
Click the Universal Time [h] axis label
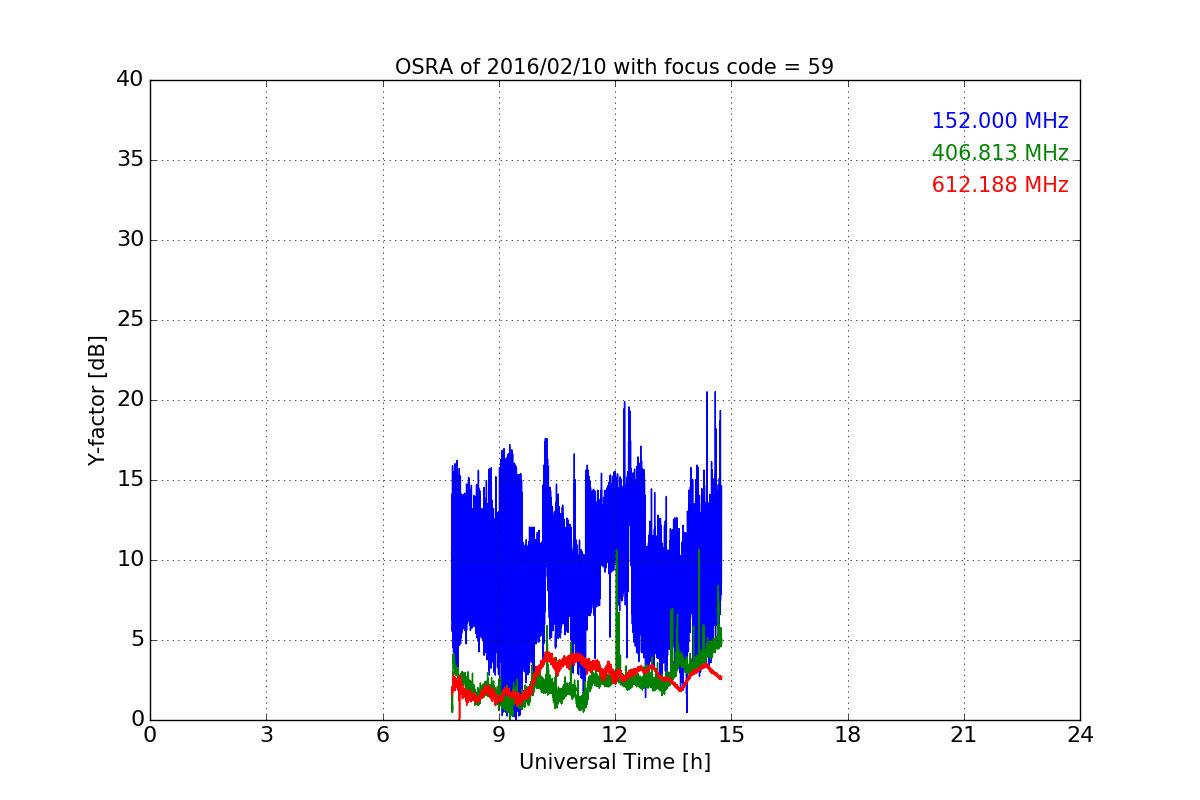(615, 762)
